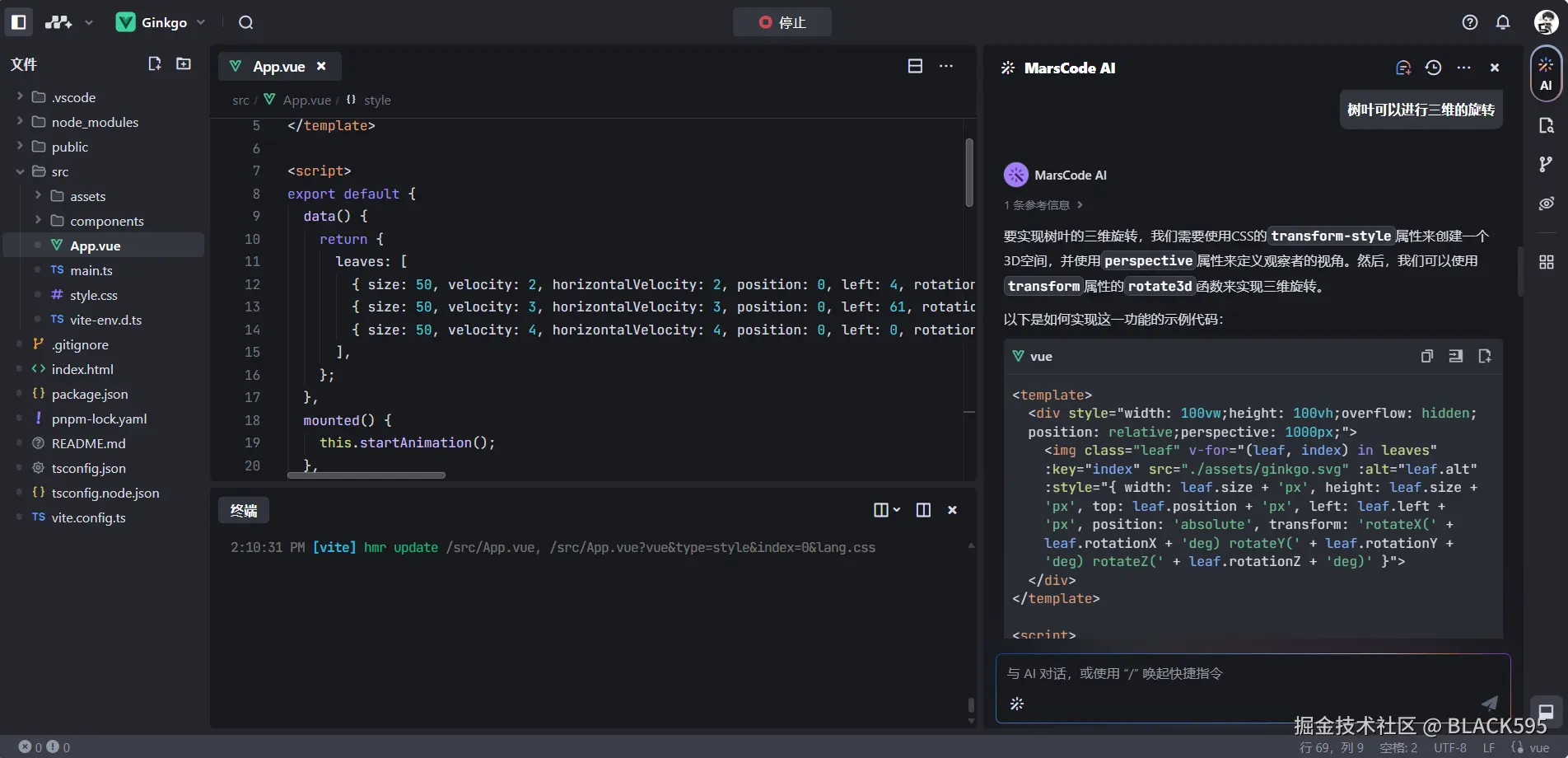This screenshot has width=1568, height=758.
Task: Open the global search
Action: point(245,22)
